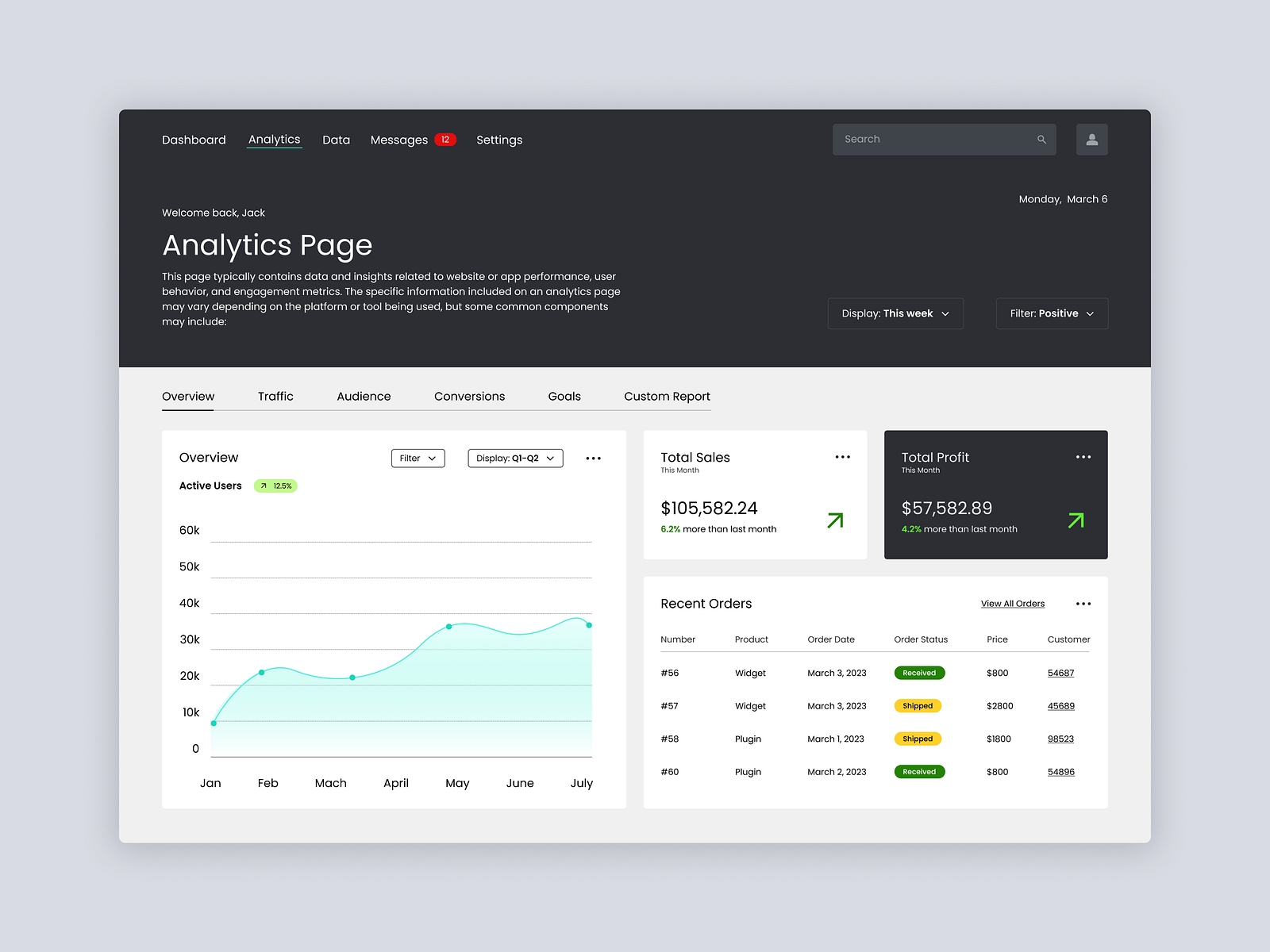Screen dimensions: 1270x952
Task: Open the Display: Q1-Q2 dropdown
Action: click(514, 458)
